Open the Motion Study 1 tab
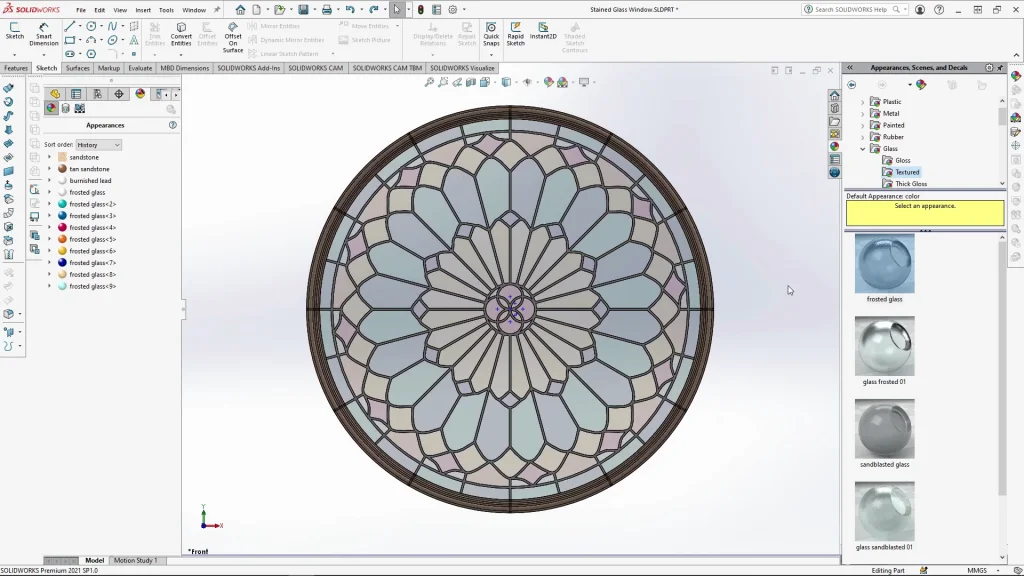This screenshot has width=1024, height=576. coord(134,561)
